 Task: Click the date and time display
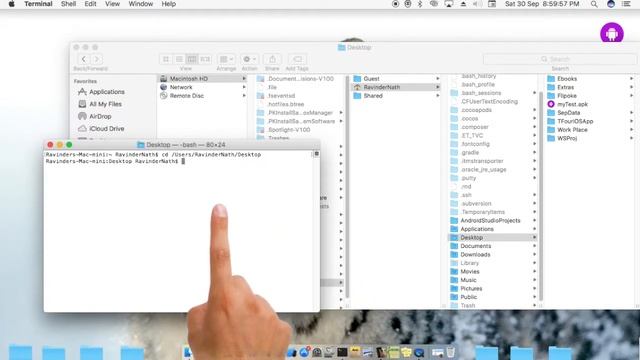point(542,4)
